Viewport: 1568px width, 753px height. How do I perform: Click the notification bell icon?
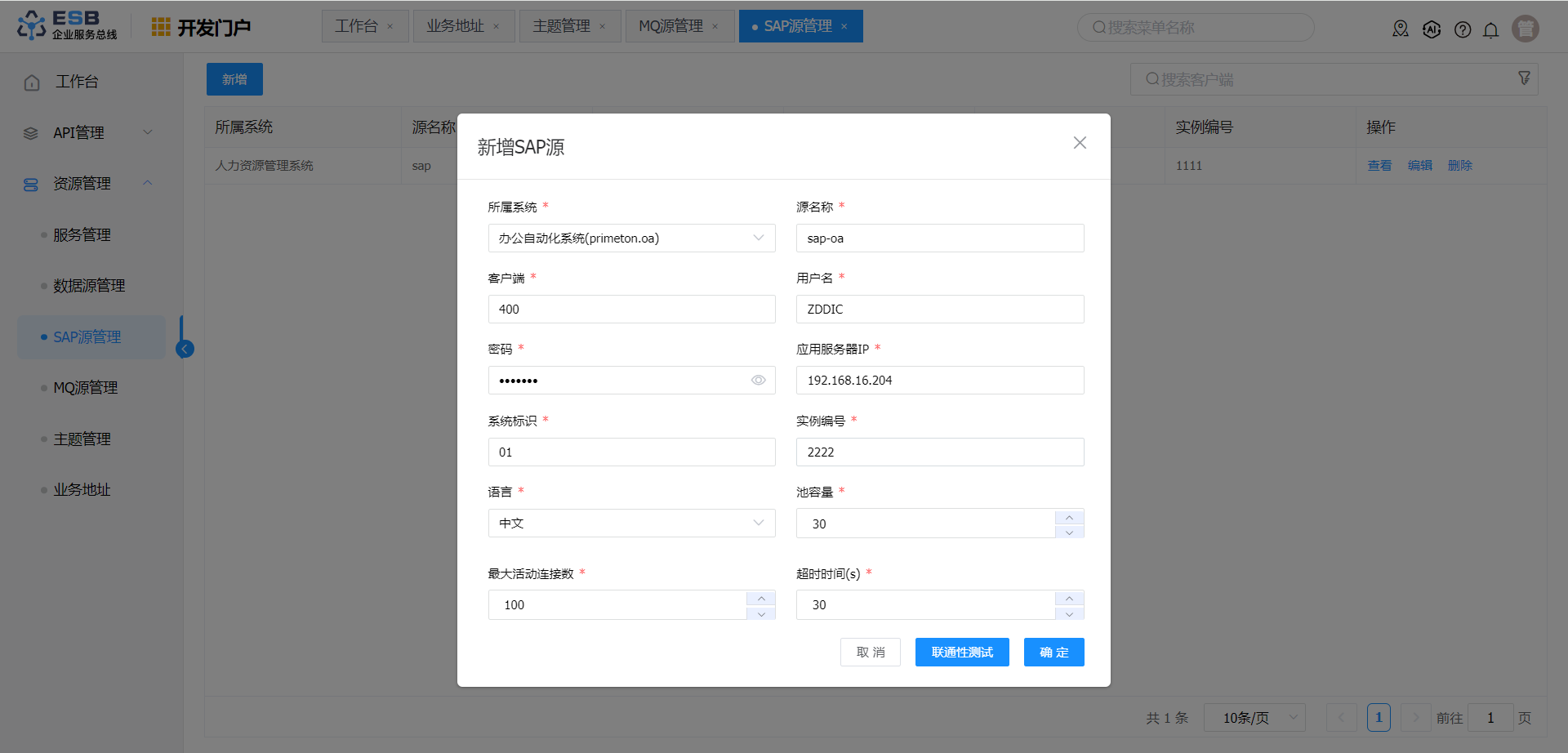1490,30
